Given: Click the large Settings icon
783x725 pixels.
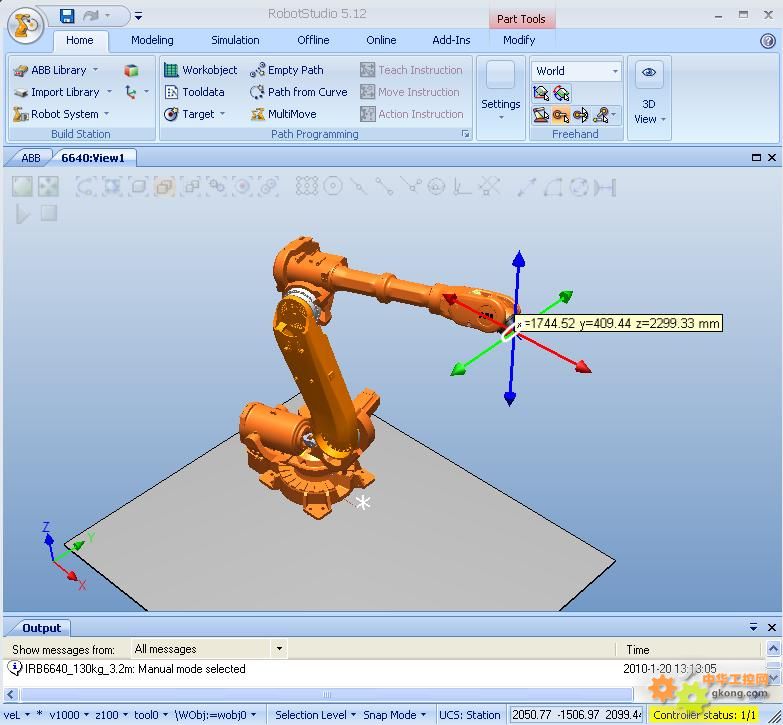Looking at the screenshot, I should tap(500, 75).
